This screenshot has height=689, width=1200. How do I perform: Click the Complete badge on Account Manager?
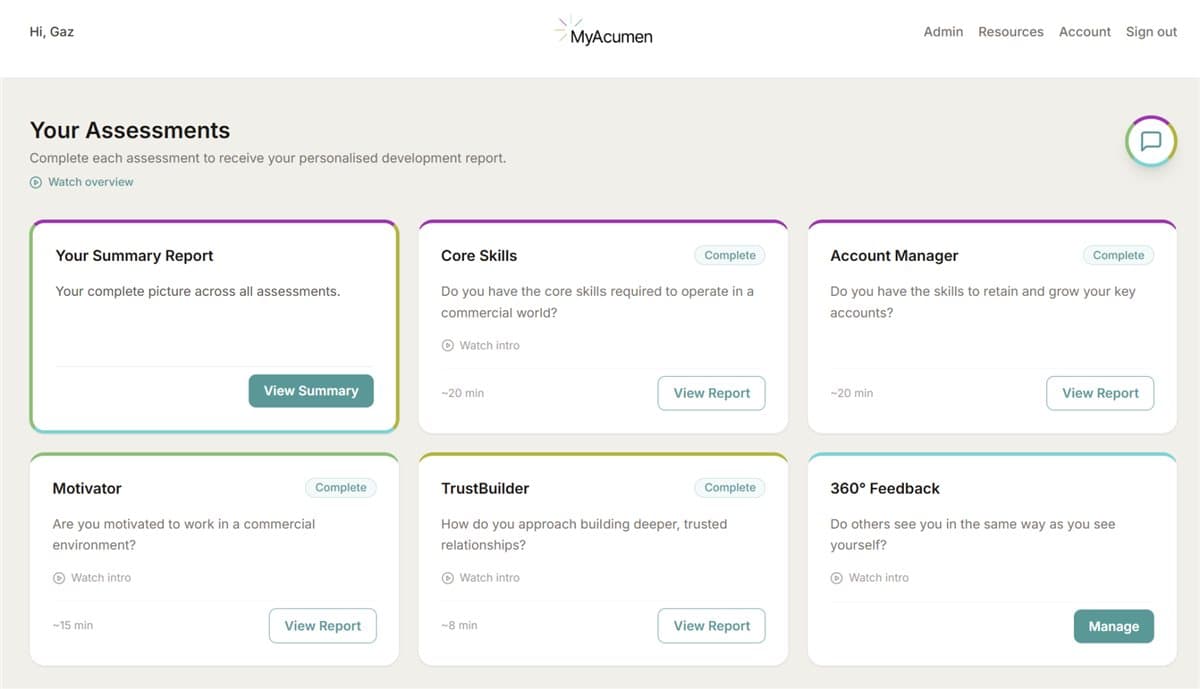pos(1118,255)
